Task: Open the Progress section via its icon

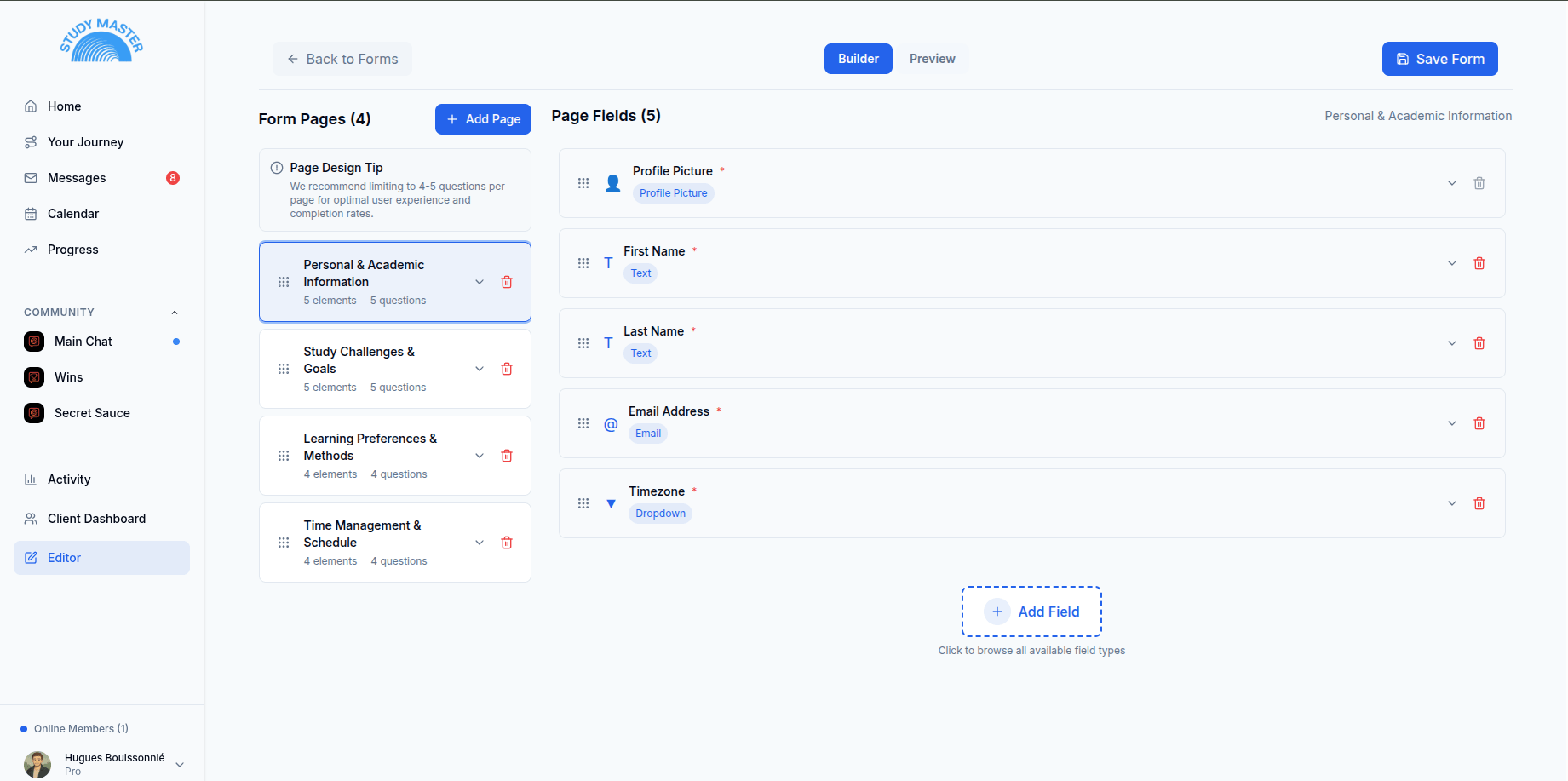Action: (x=31, y=249)
